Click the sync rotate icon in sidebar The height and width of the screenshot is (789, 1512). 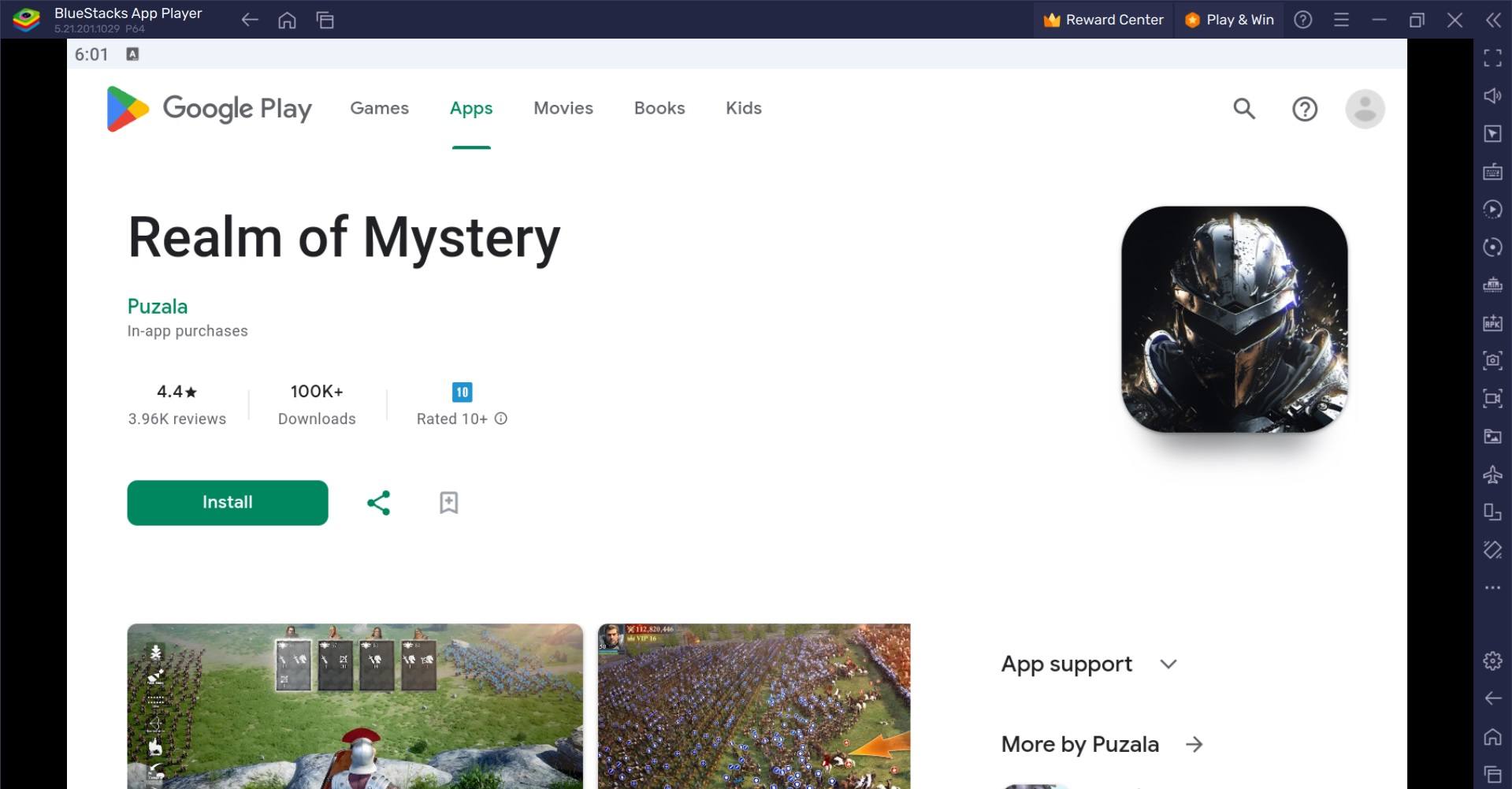(1492, 247)
